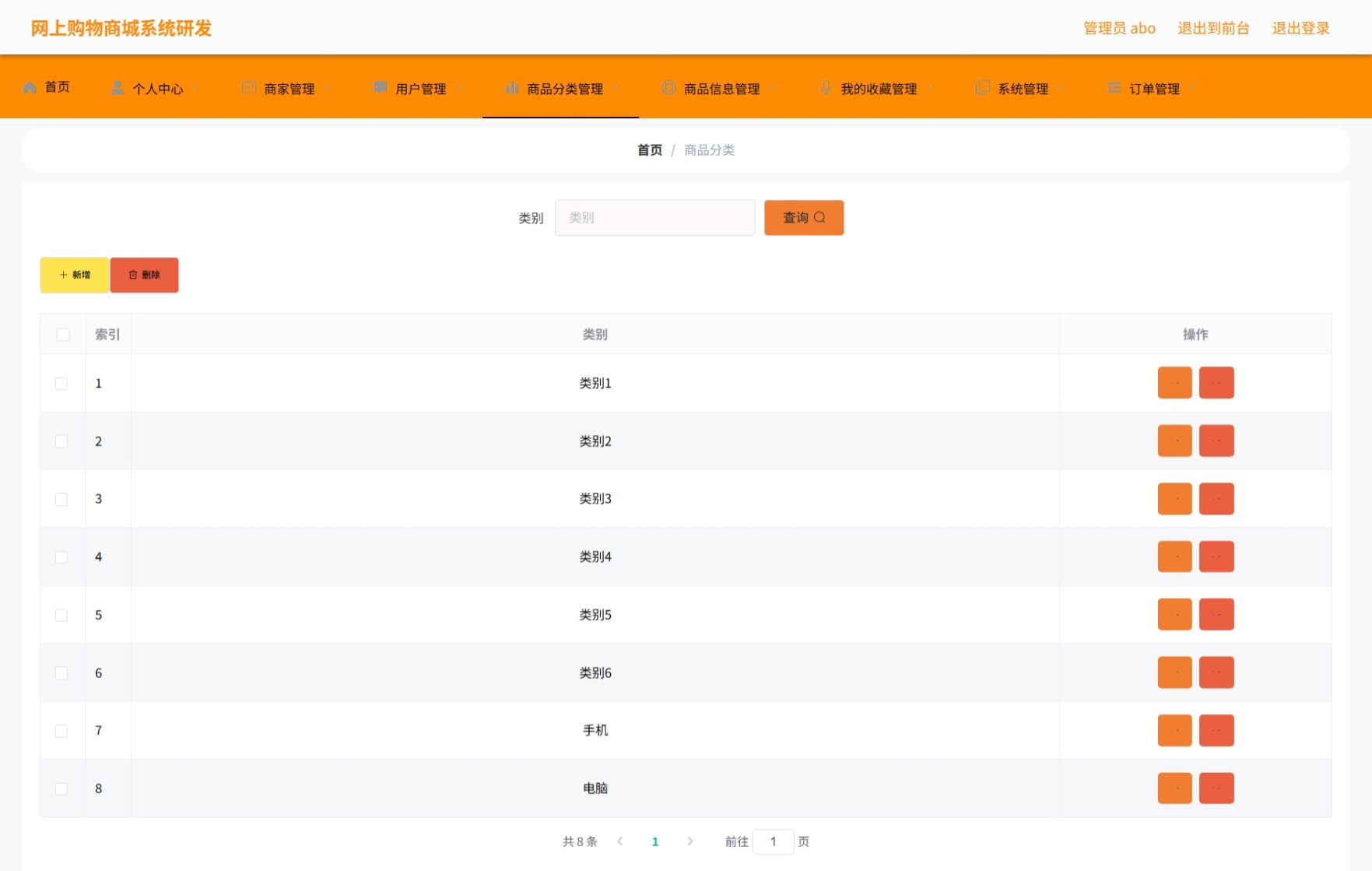Screen dimensions: 1372x871
Task: Click red delete button in 类别3 row
Action: click(1216, 499)
